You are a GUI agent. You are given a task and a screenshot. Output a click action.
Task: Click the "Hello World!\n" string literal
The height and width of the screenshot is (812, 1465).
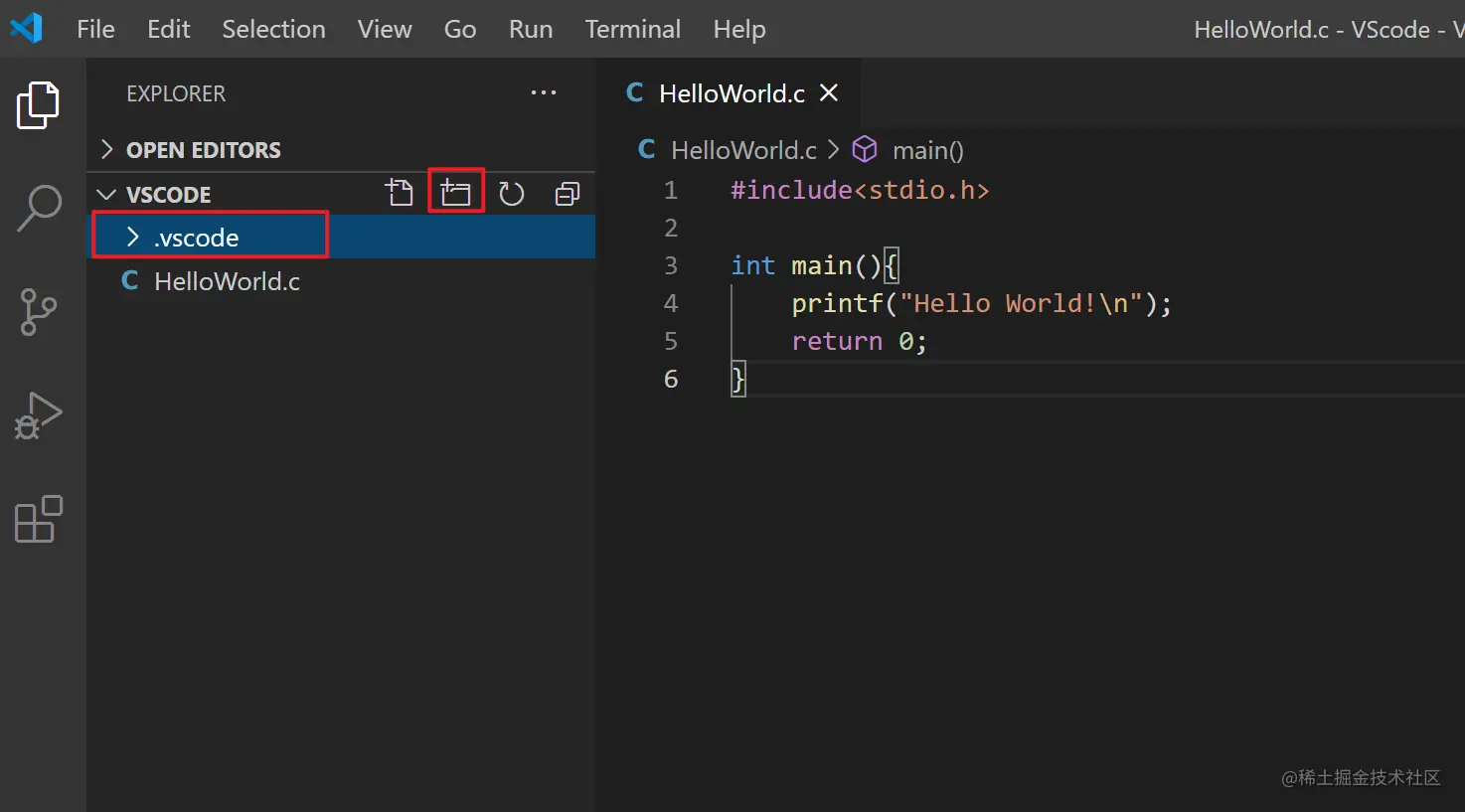[1021, 303]
